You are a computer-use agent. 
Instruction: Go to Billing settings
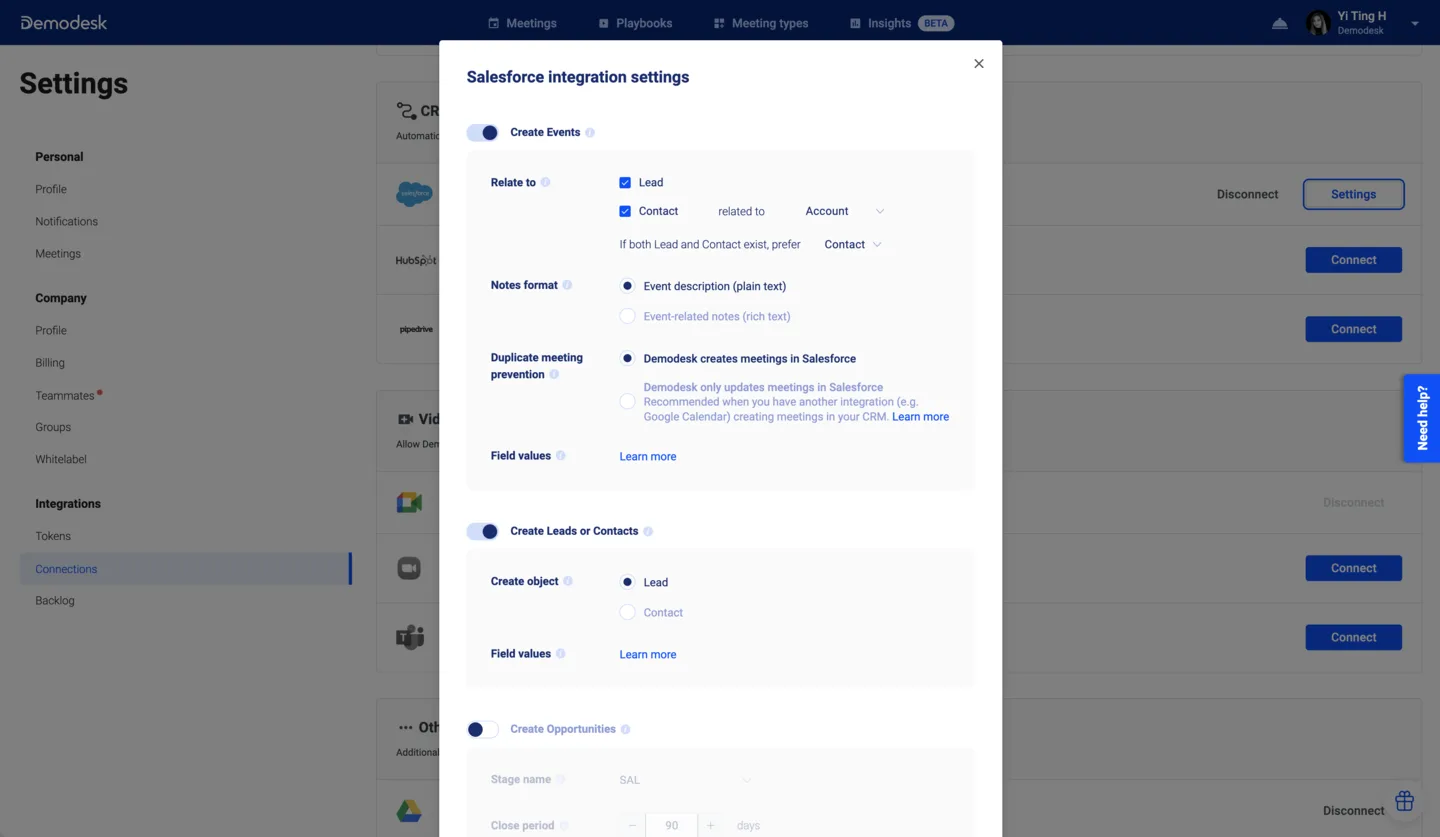pyautogui.click(x=50, y=363)
